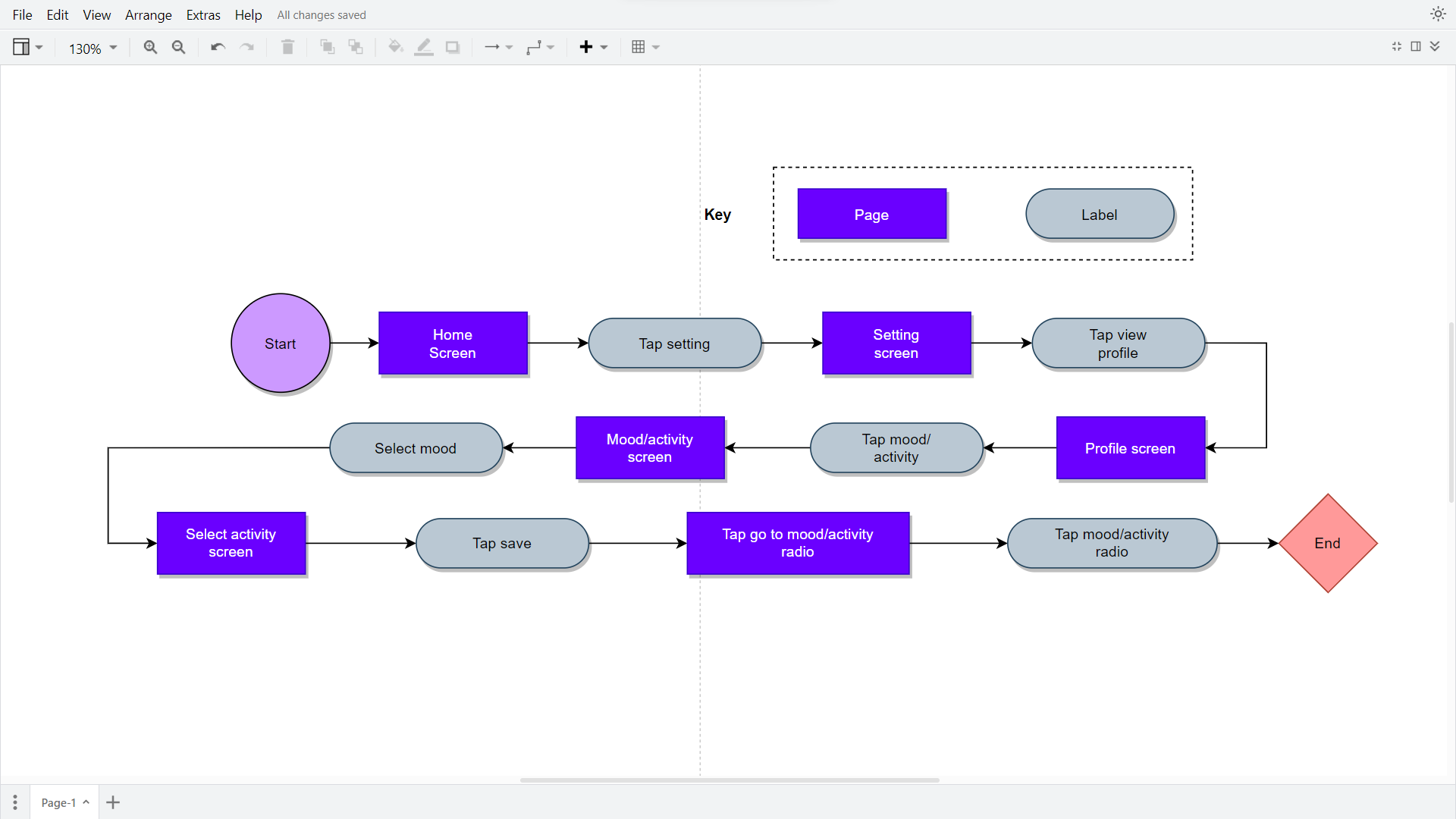Viewport: 1456px width, 819px height.
Task: Toggle fullscreen collapse icon
Action: 1397,46
